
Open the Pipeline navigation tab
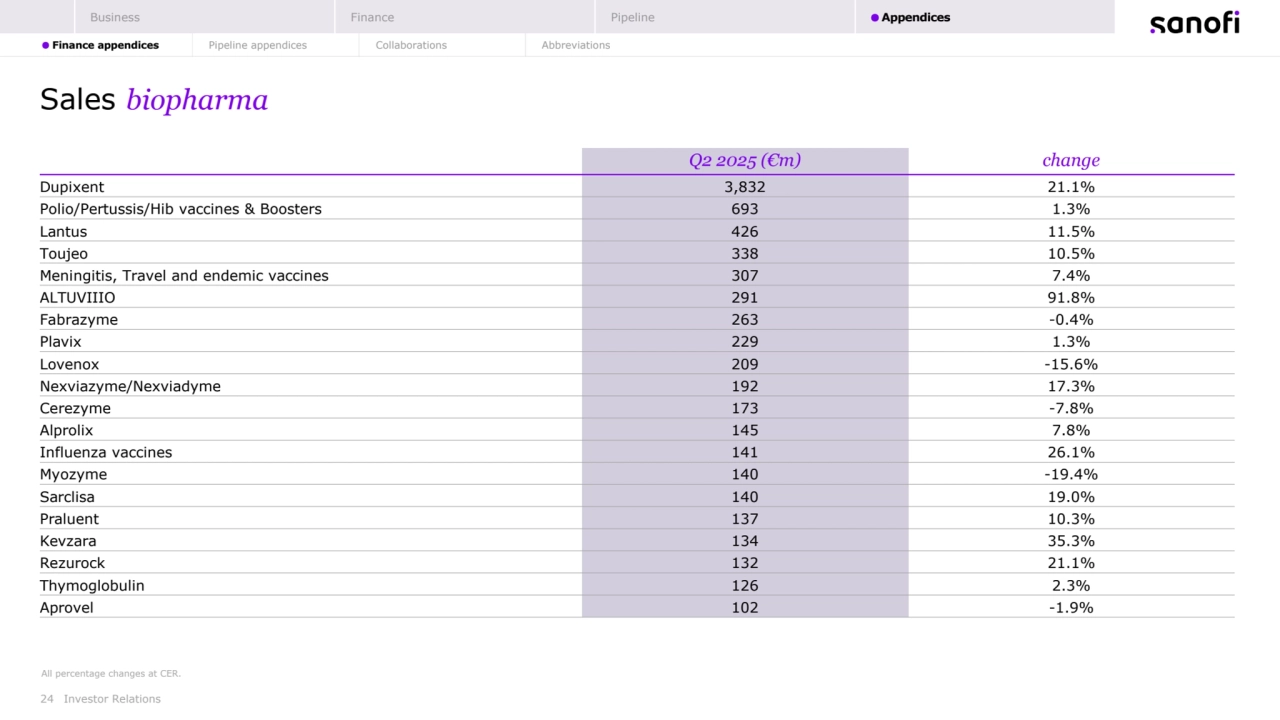pos(724,17)
